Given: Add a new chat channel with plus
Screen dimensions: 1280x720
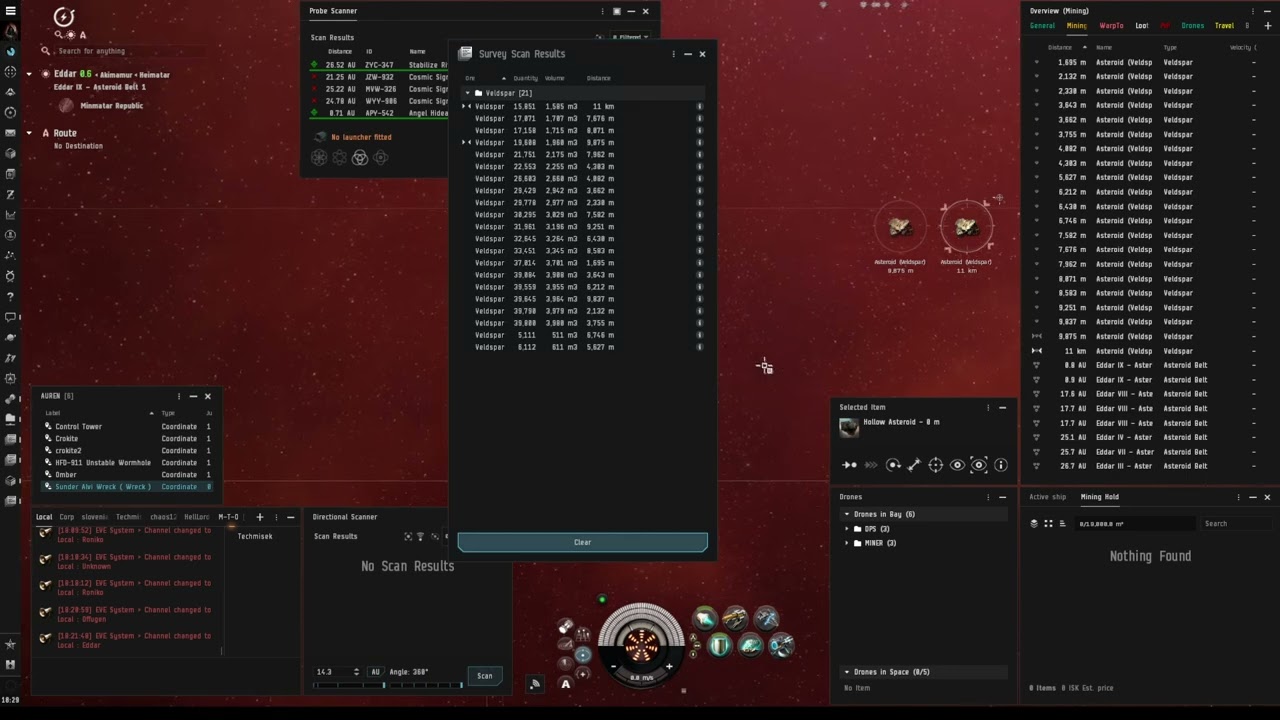Looking at the screenshot, I should [259, 517].
